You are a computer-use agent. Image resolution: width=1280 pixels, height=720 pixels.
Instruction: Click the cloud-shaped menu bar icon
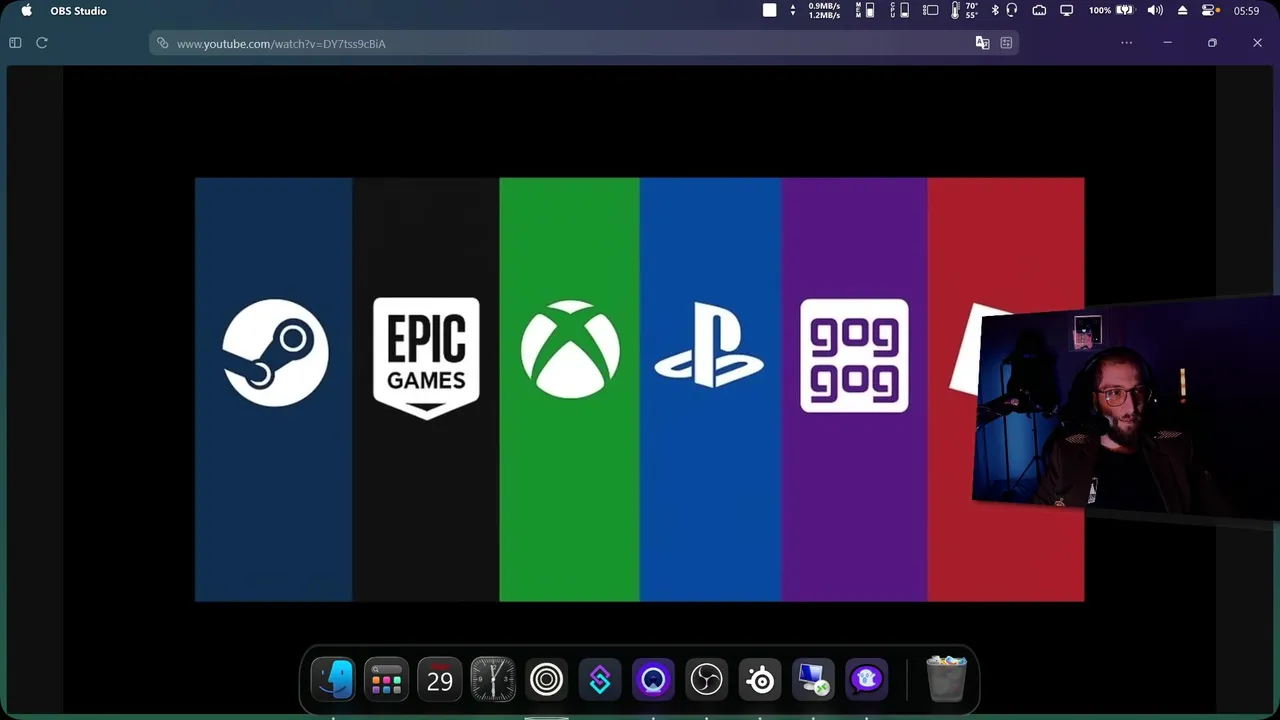coord(1039,10)
